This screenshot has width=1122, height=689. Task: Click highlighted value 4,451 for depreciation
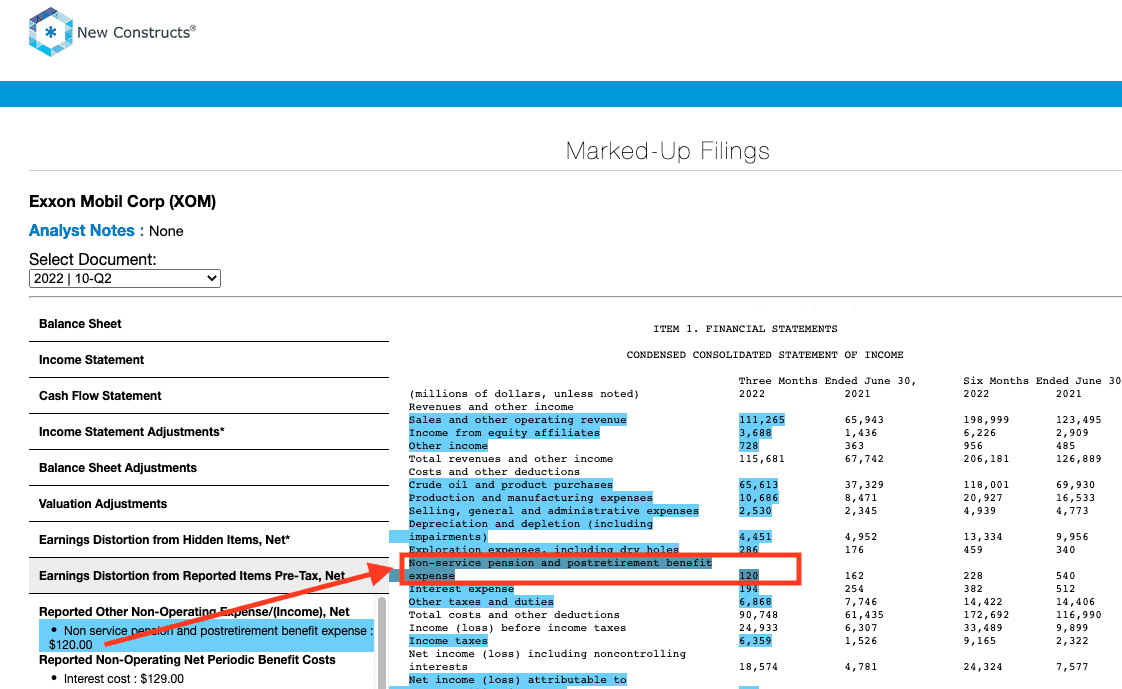(755, 537)
